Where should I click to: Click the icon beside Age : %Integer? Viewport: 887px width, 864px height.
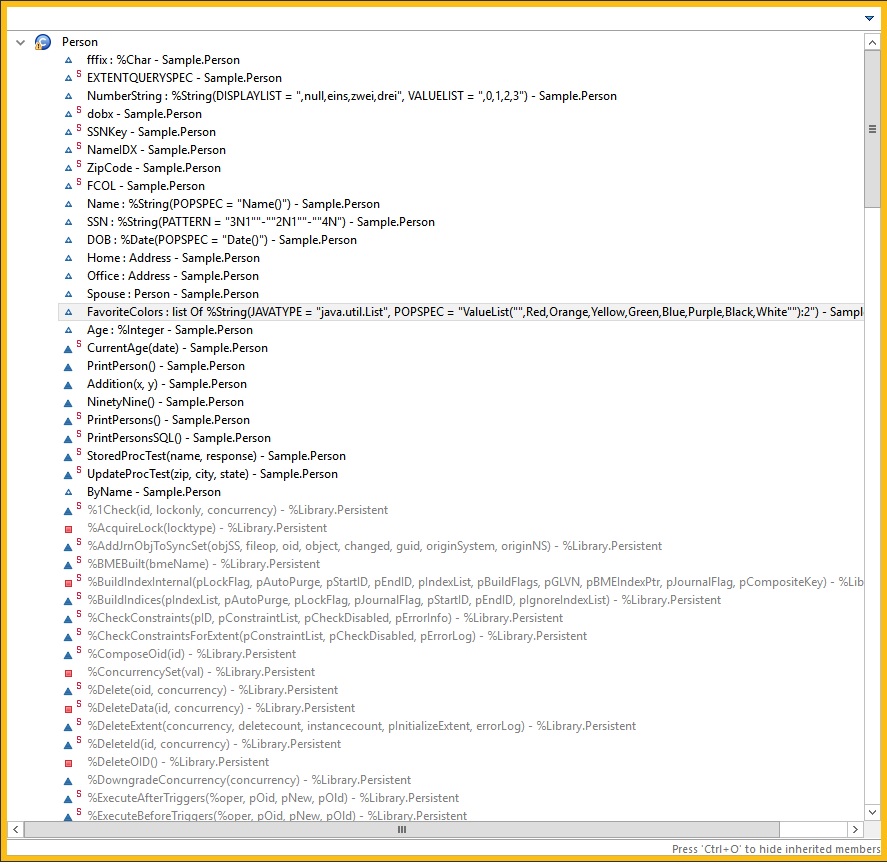[x=68, y=330]
